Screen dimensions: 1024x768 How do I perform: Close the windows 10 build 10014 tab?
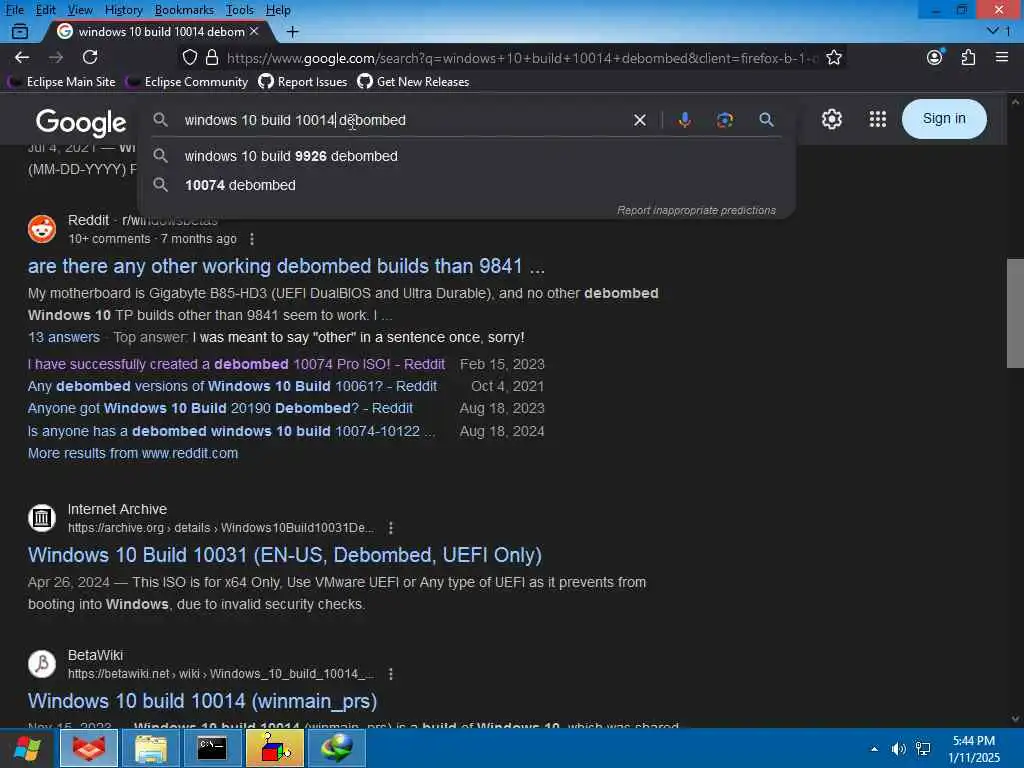(254, 31)
